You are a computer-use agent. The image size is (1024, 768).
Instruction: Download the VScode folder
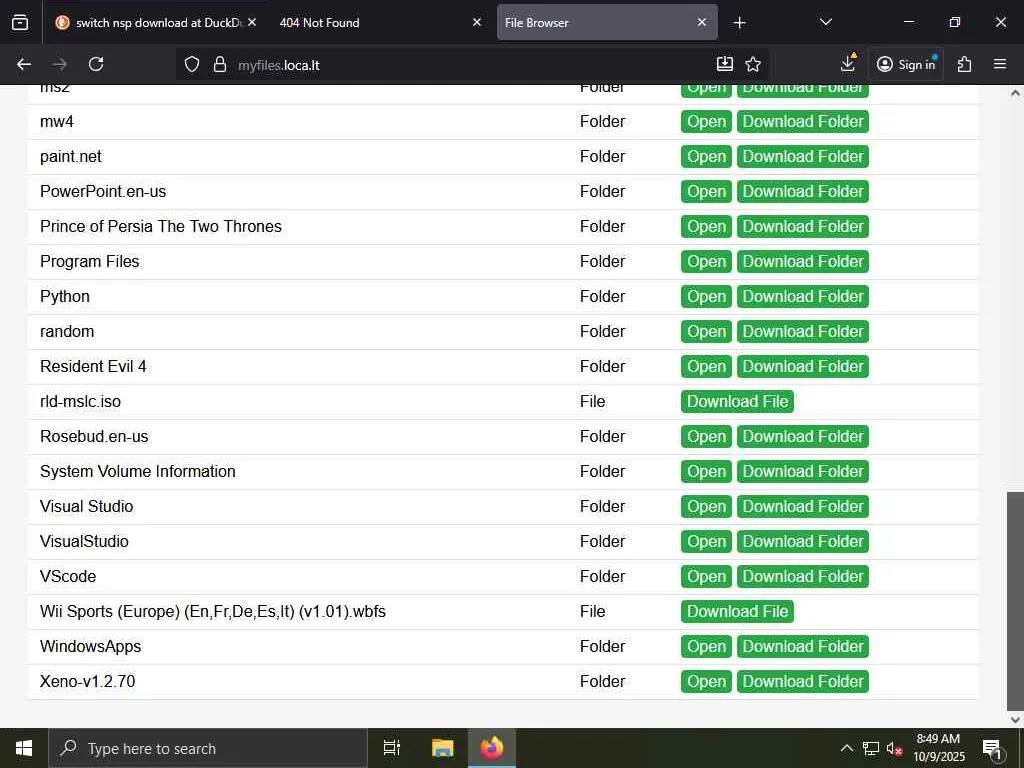[x=803, y=577]
